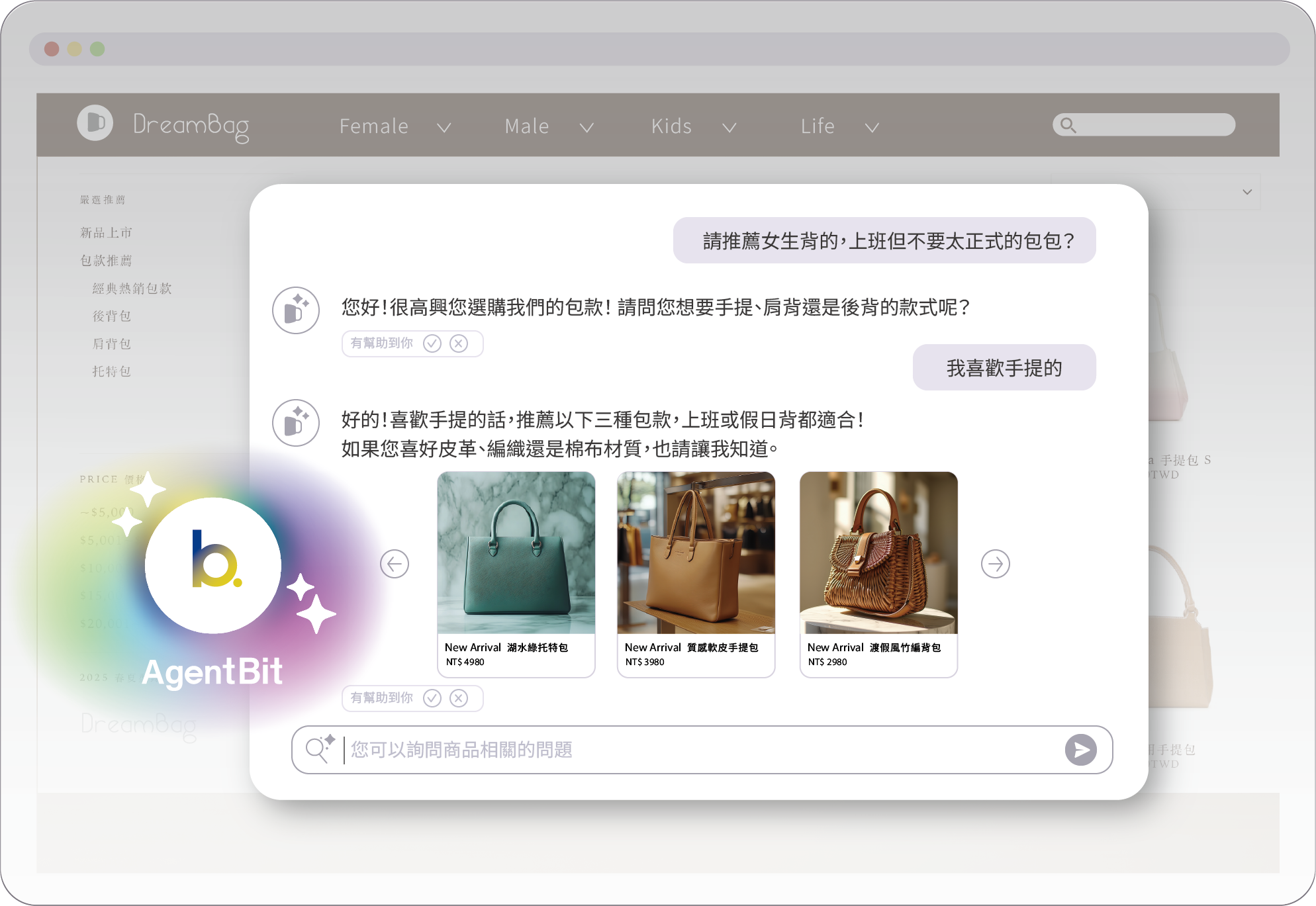Mark product recommendation reply as helpful with checkmark
Viewport: 1316px width, 906px height.
coord(432,698)
